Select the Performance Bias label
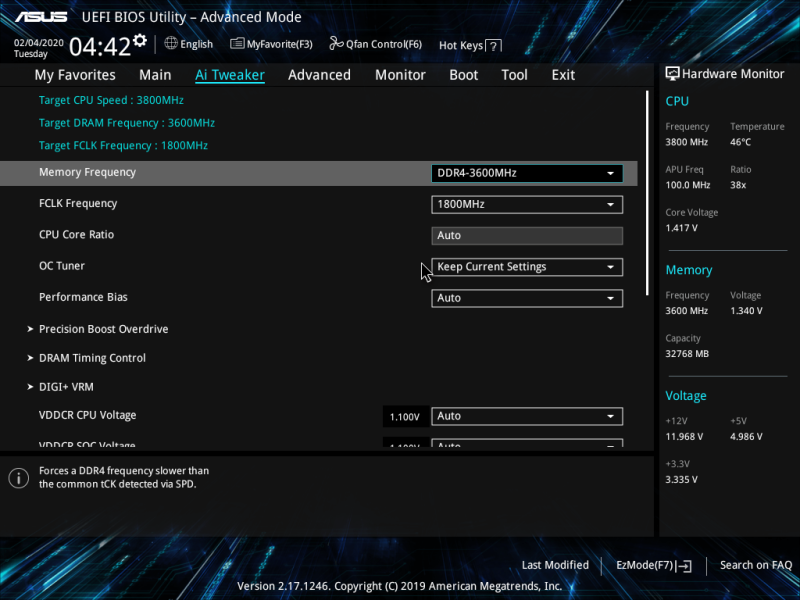Viewport: 800px width, 600px height. click(x=83, y=297)
